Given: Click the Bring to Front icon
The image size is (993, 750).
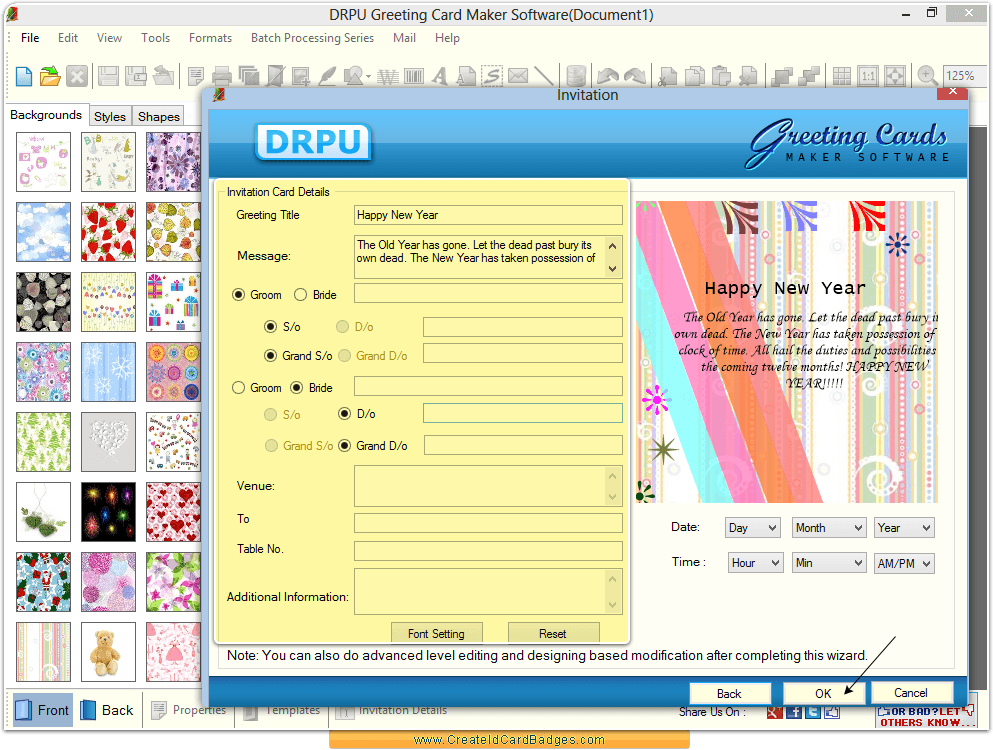Looking at the screenshot, I should tap(781, 76).
